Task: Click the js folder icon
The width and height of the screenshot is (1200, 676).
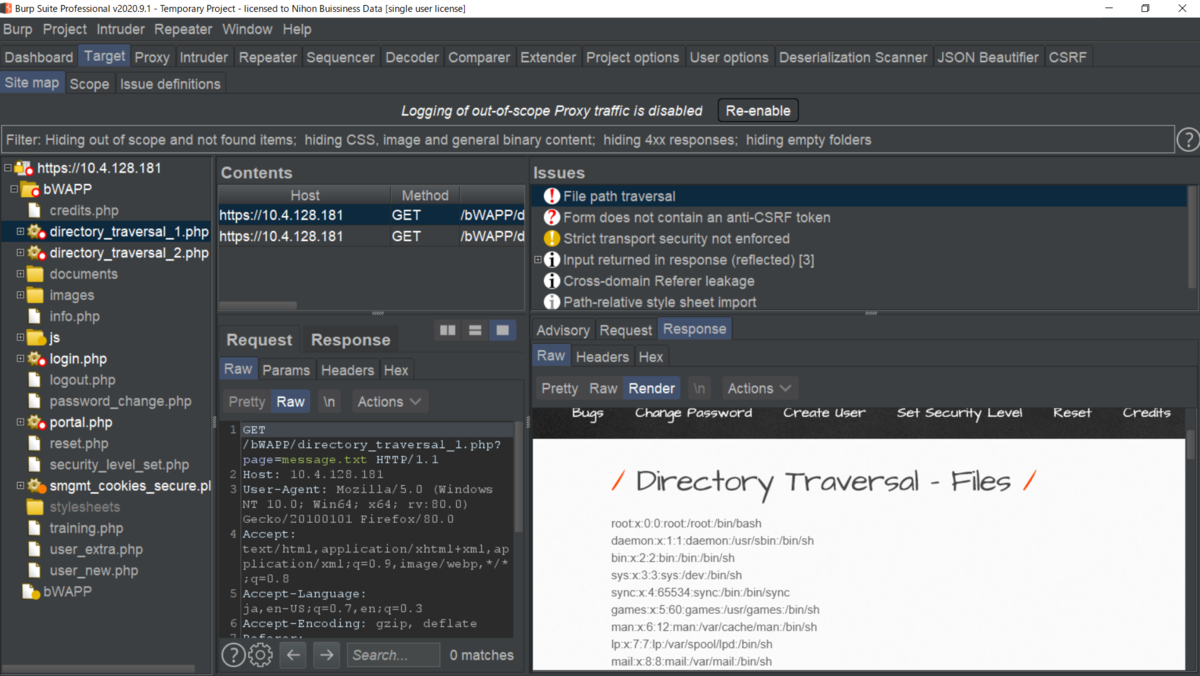Action: (x=35, y=338)
